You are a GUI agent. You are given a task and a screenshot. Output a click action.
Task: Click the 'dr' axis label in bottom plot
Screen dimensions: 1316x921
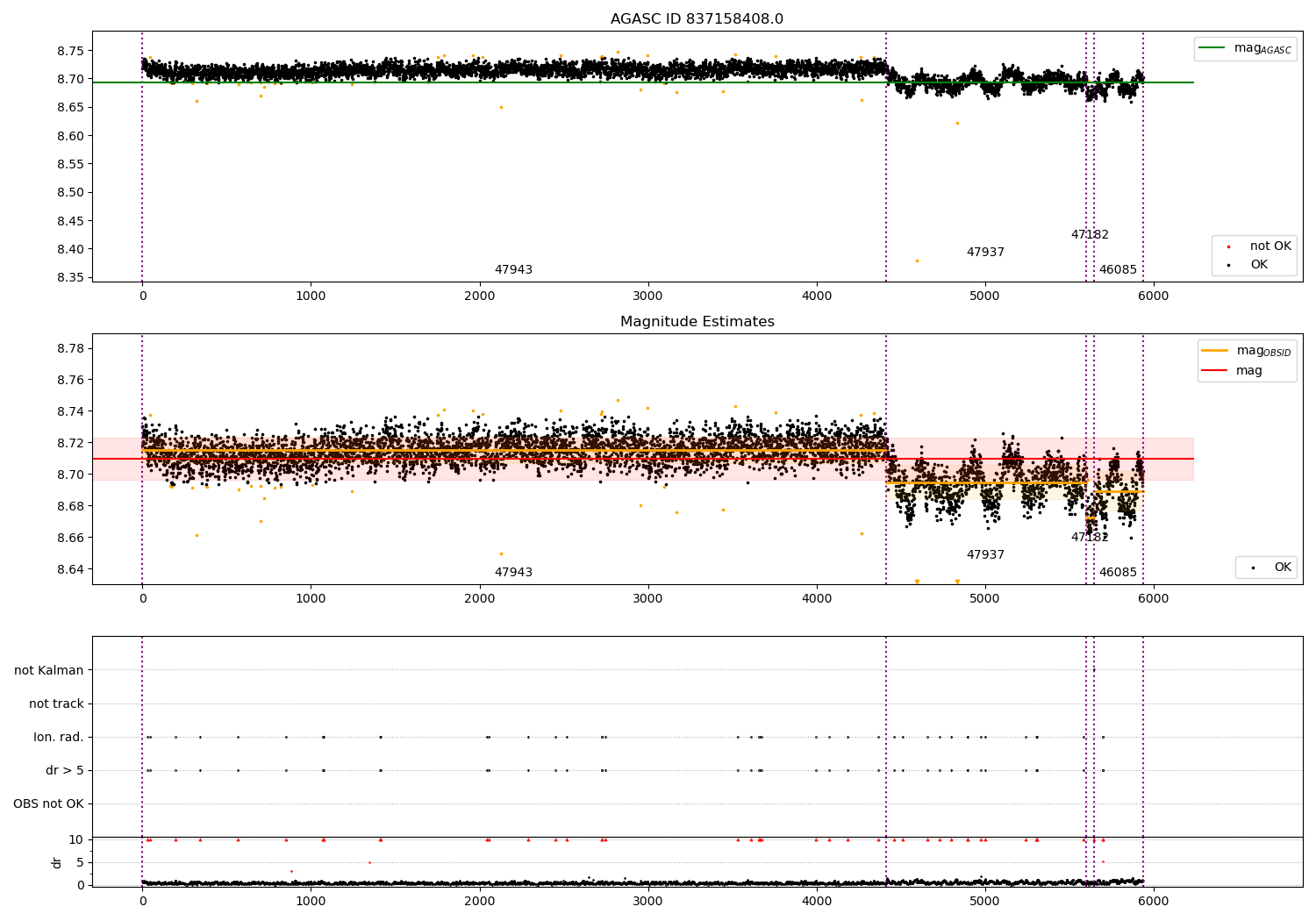point(57,862)
